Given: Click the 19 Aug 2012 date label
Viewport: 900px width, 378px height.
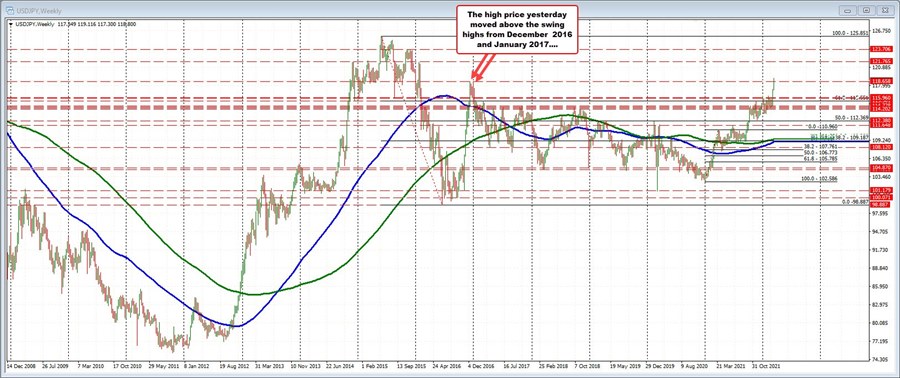Looking at the screenshot, I should coord(234,365).
